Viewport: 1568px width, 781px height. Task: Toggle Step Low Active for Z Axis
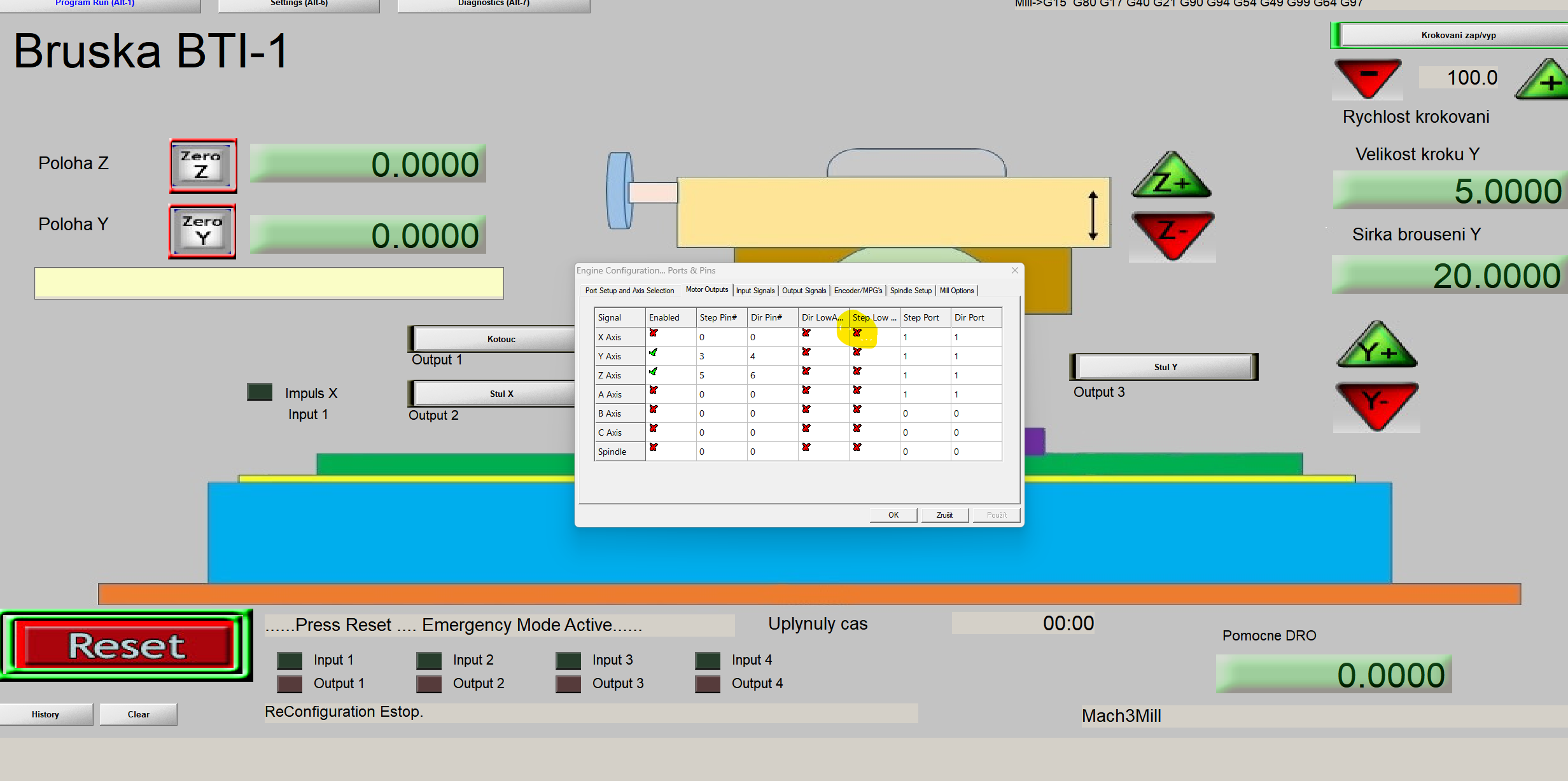857,371
